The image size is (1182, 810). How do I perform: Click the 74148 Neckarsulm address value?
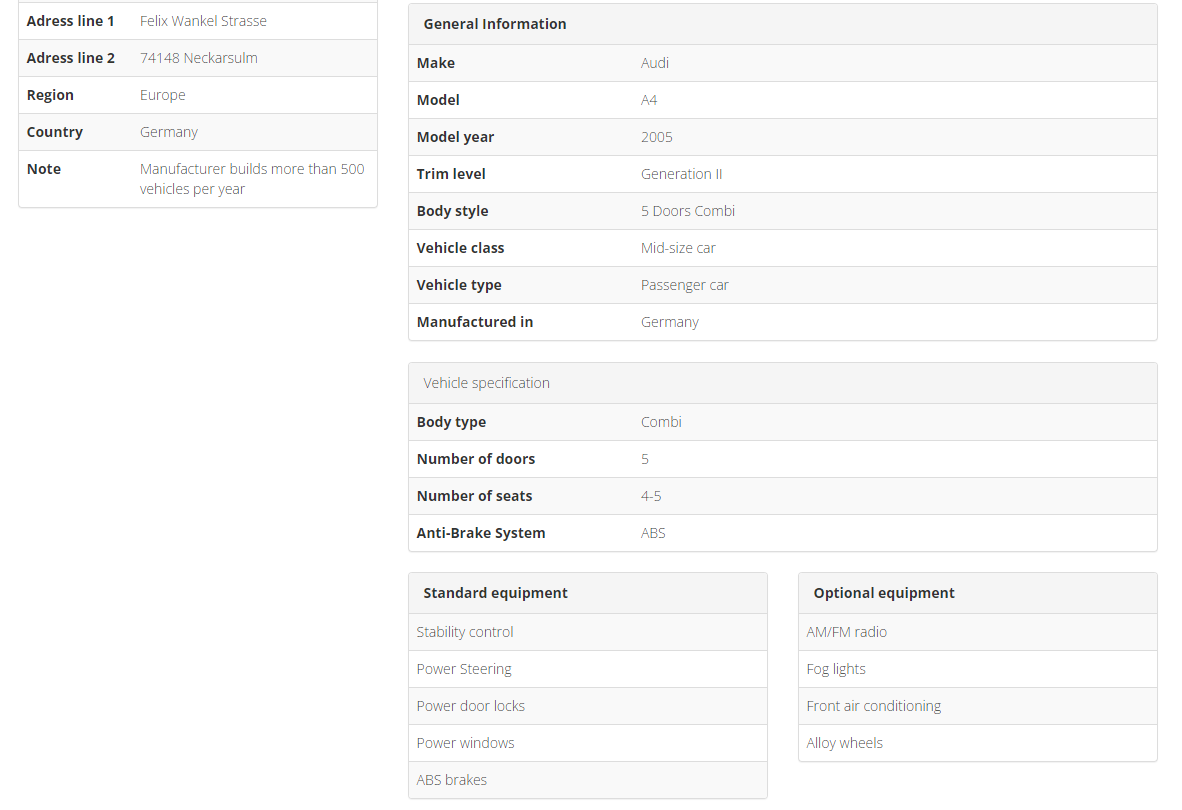click(199, 58)
